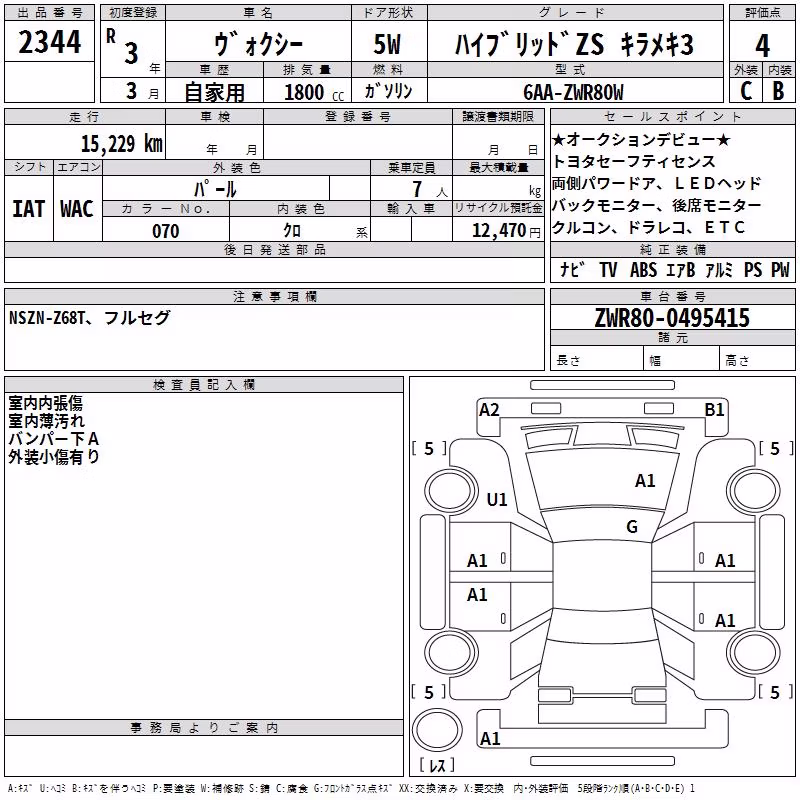This screenshot has height=800, width=800.
Task: Click the 出品番号 header
Action: click(49, 13)
